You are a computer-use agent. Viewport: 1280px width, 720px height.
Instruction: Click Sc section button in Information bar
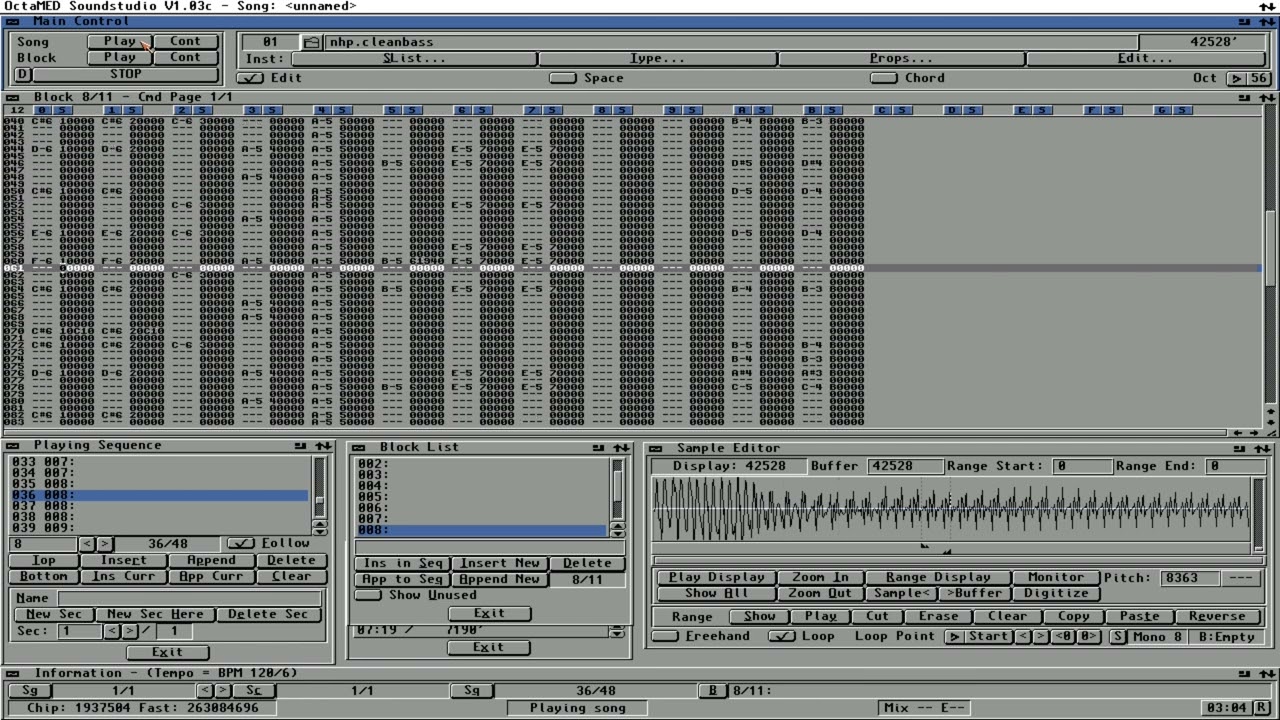254,691
